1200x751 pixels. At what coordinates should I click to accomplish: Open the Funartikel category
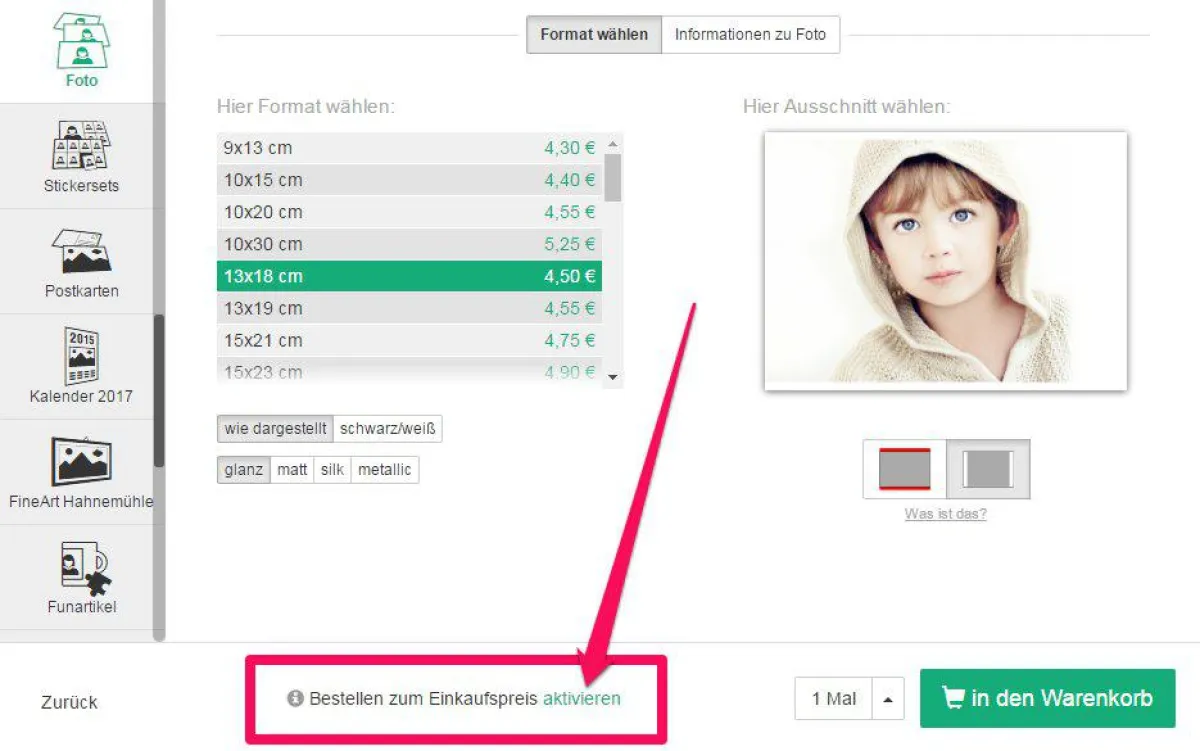[x=81, y=570]
